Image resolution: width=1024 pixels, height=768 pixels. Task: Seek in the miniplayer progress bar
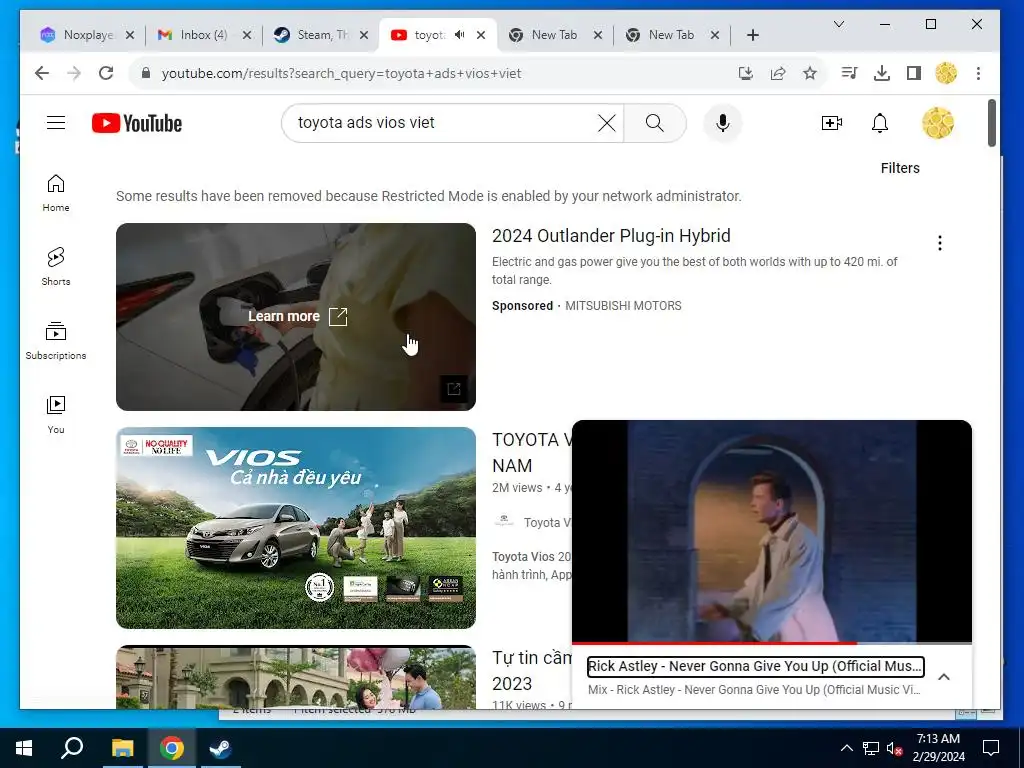coord(771,643)
